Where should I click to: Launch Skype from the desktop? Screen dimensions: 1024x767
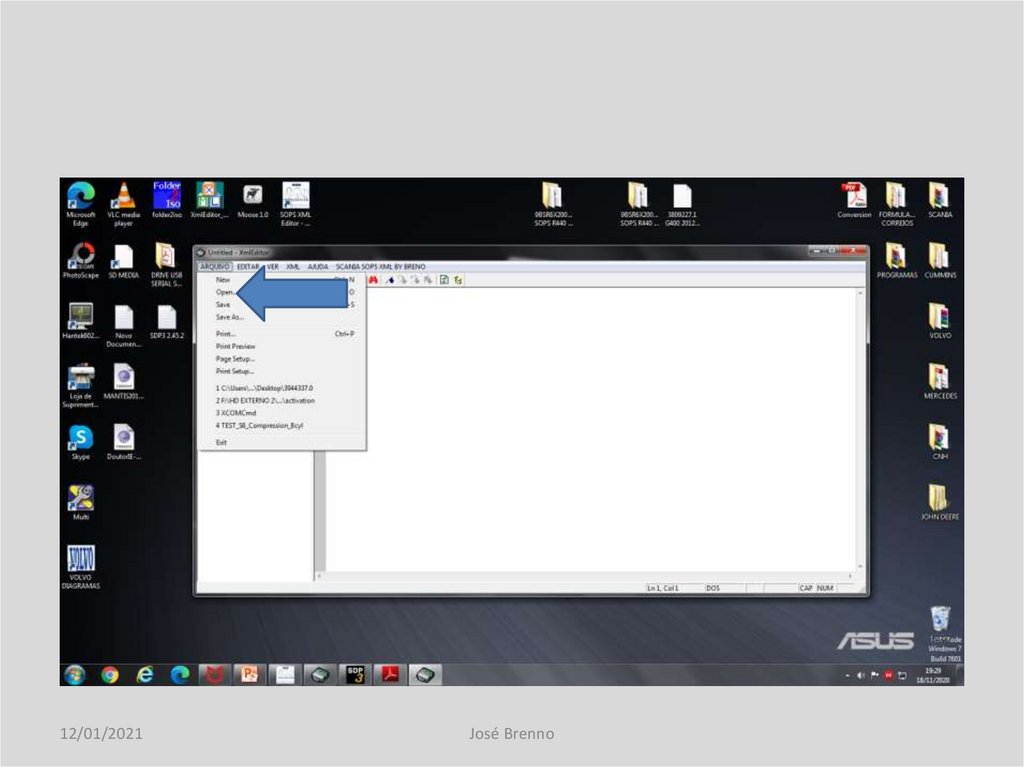point(80,441)
